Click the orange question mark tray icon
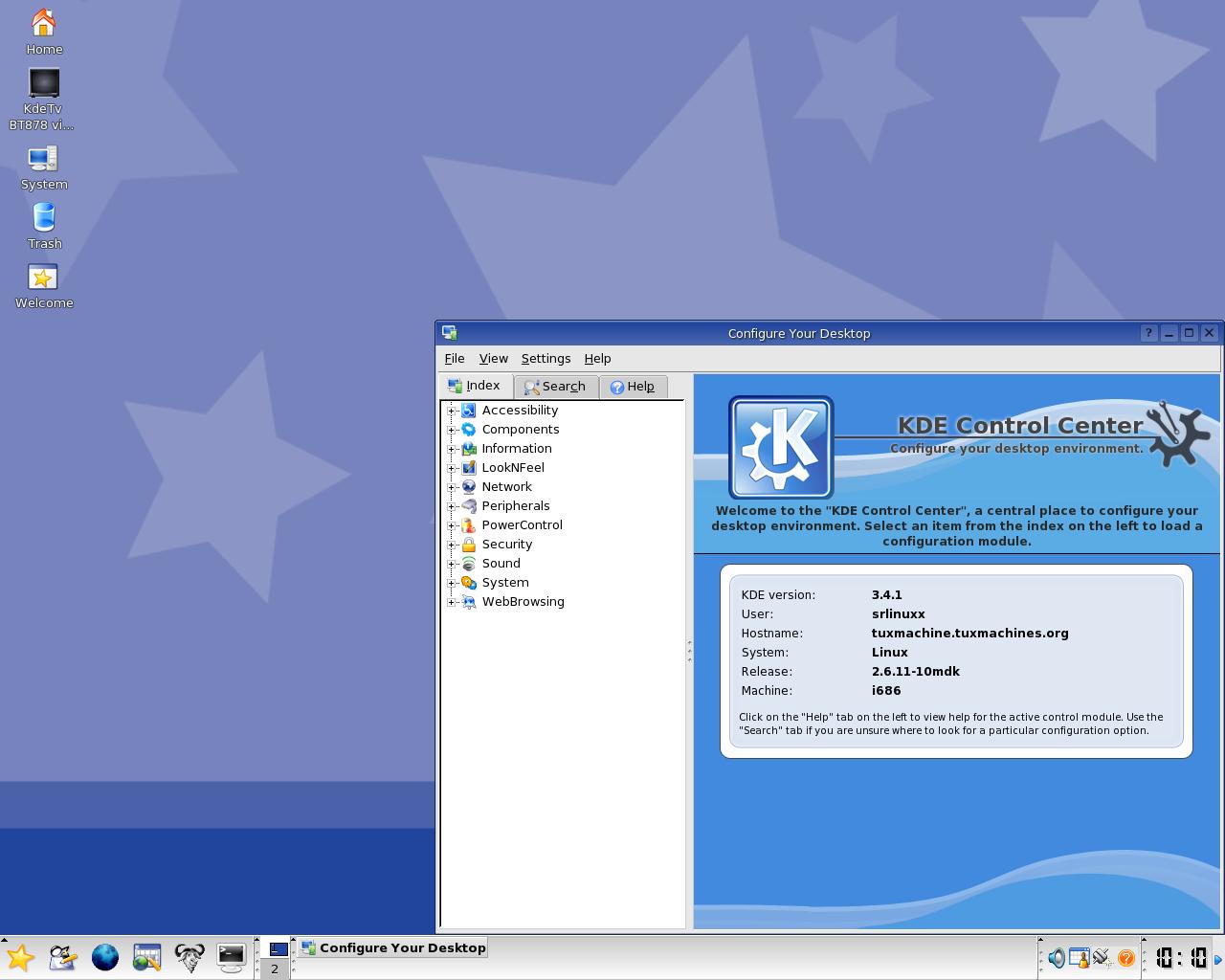The image size is (1225, 980). click(x=1126, y=958)
